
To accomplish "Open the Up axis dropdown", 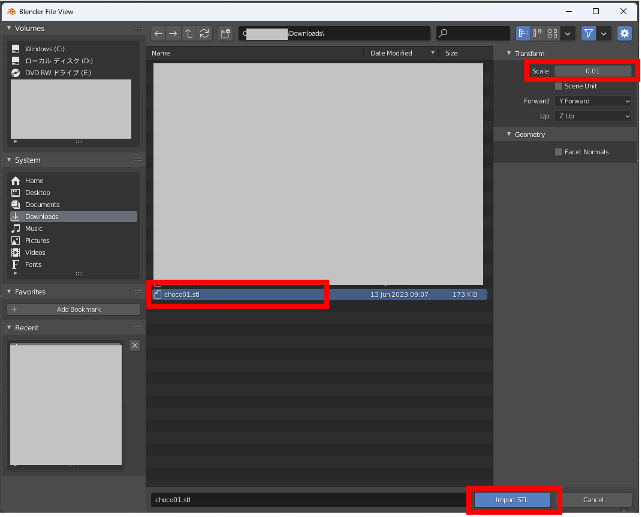I will tap(593, 116).
